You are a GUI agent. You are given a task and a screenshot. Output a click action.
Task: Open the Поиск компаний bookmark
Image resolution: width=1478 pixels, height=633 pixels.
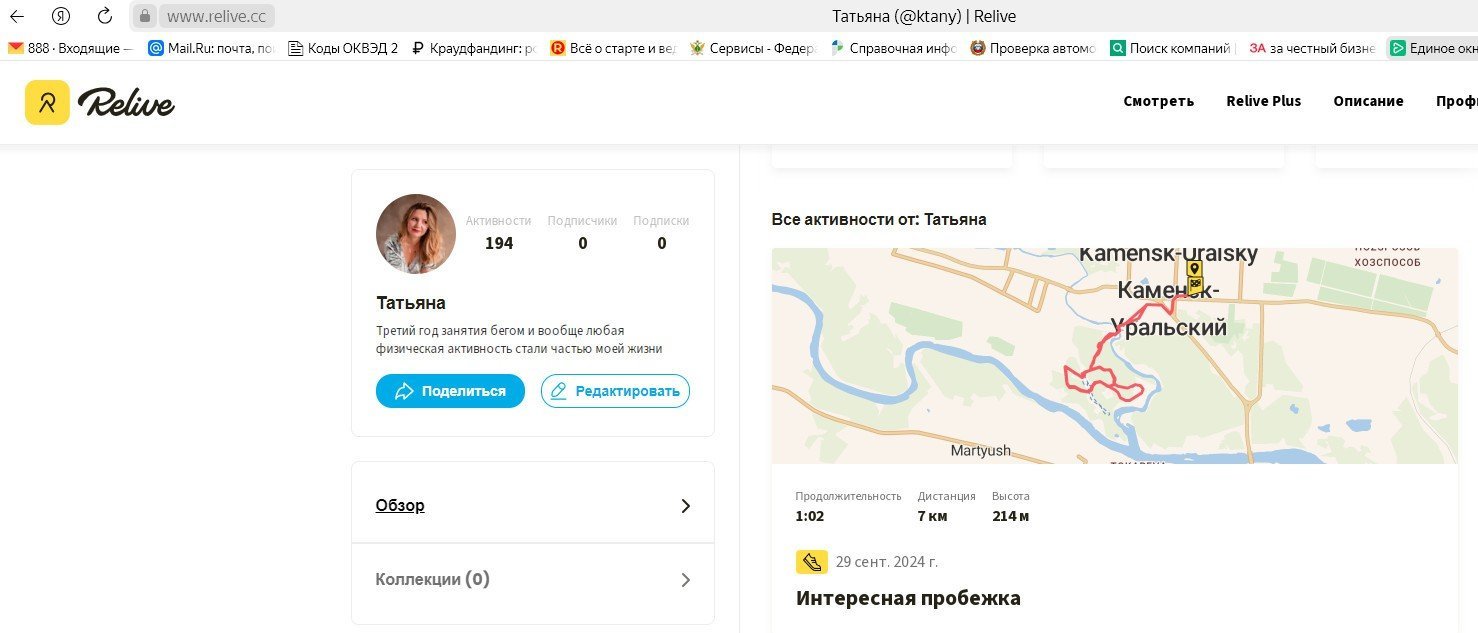tap(1173, 47)
